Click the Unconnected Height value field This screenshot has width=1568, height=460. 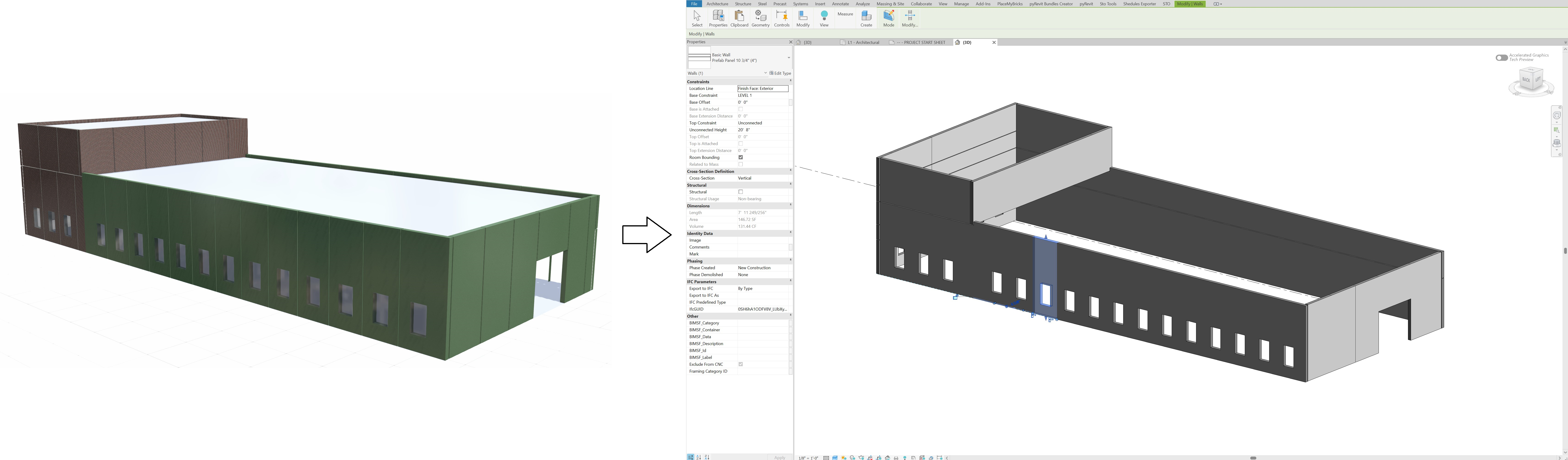coord(763,130)
